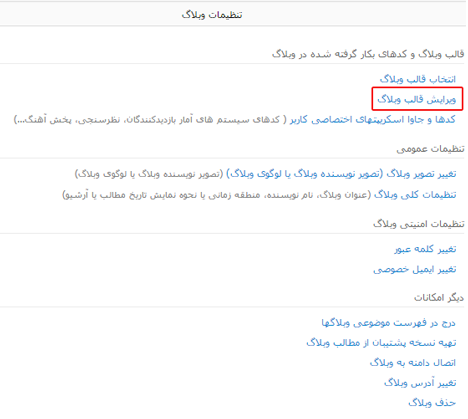This screenshot has height=419, width=468.
Task: Open کدها و جاوا اسکریپتهای اختصاصی کاربر link
Action: coord(373,119)
